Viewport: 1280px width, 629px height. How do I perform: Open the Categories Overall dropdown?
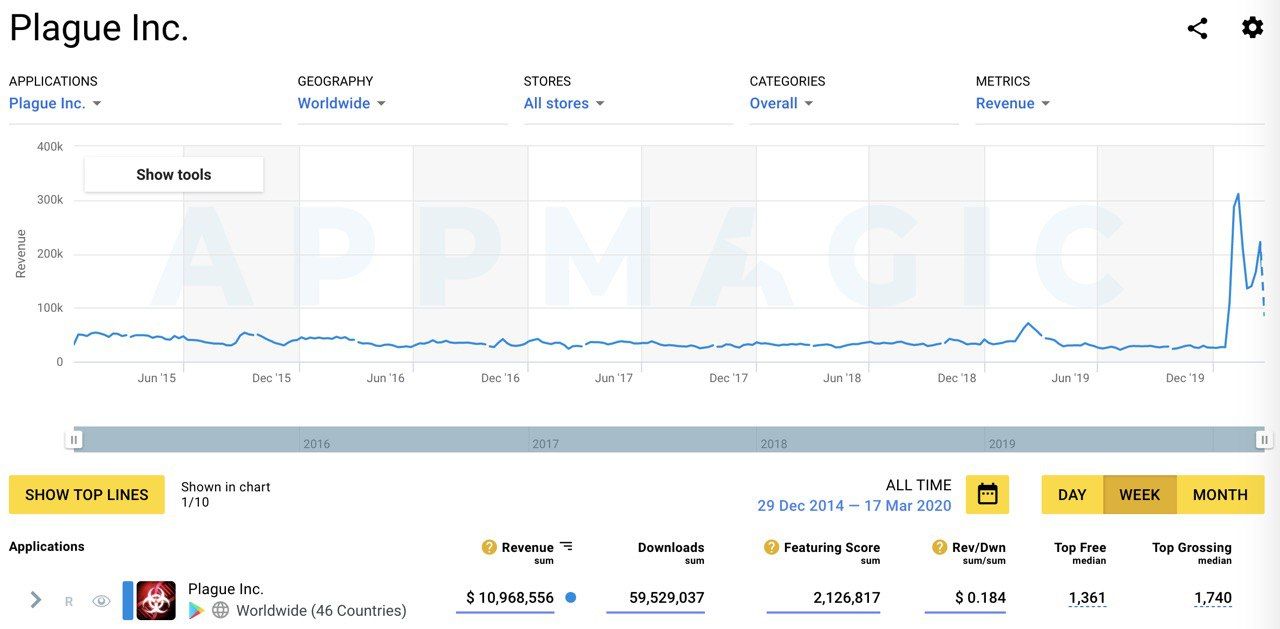pyautogui.click(x=782, y=103)
